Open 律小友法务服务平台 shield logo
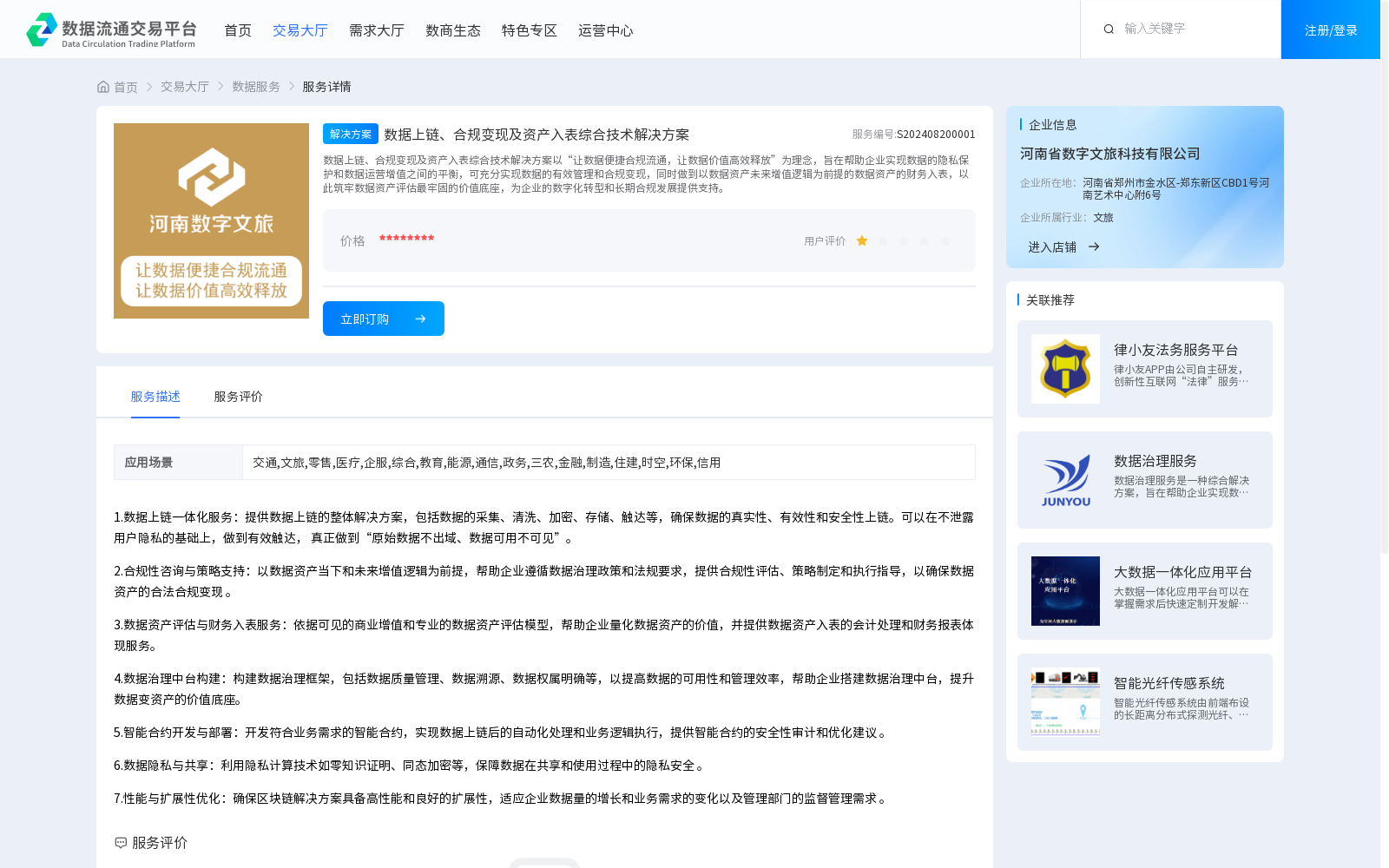Screen dimensions: 1389x868 point(1065,369)
